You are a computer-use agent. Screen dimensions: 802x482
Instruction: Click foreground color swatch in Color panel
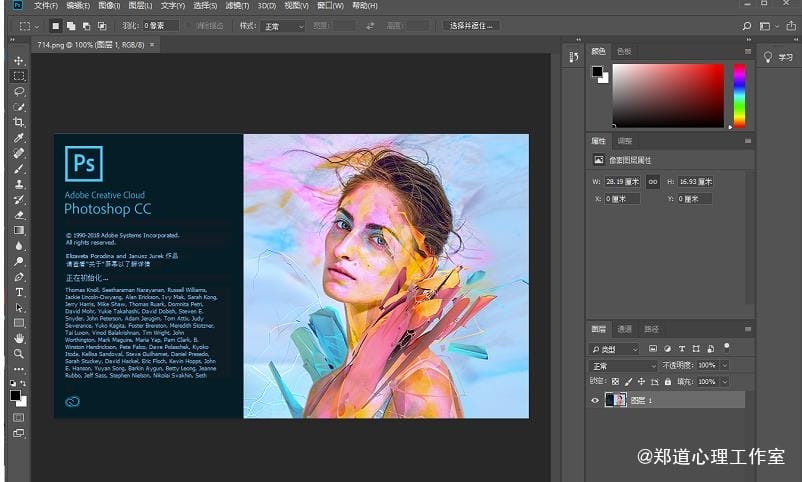(x=597, y=71)
